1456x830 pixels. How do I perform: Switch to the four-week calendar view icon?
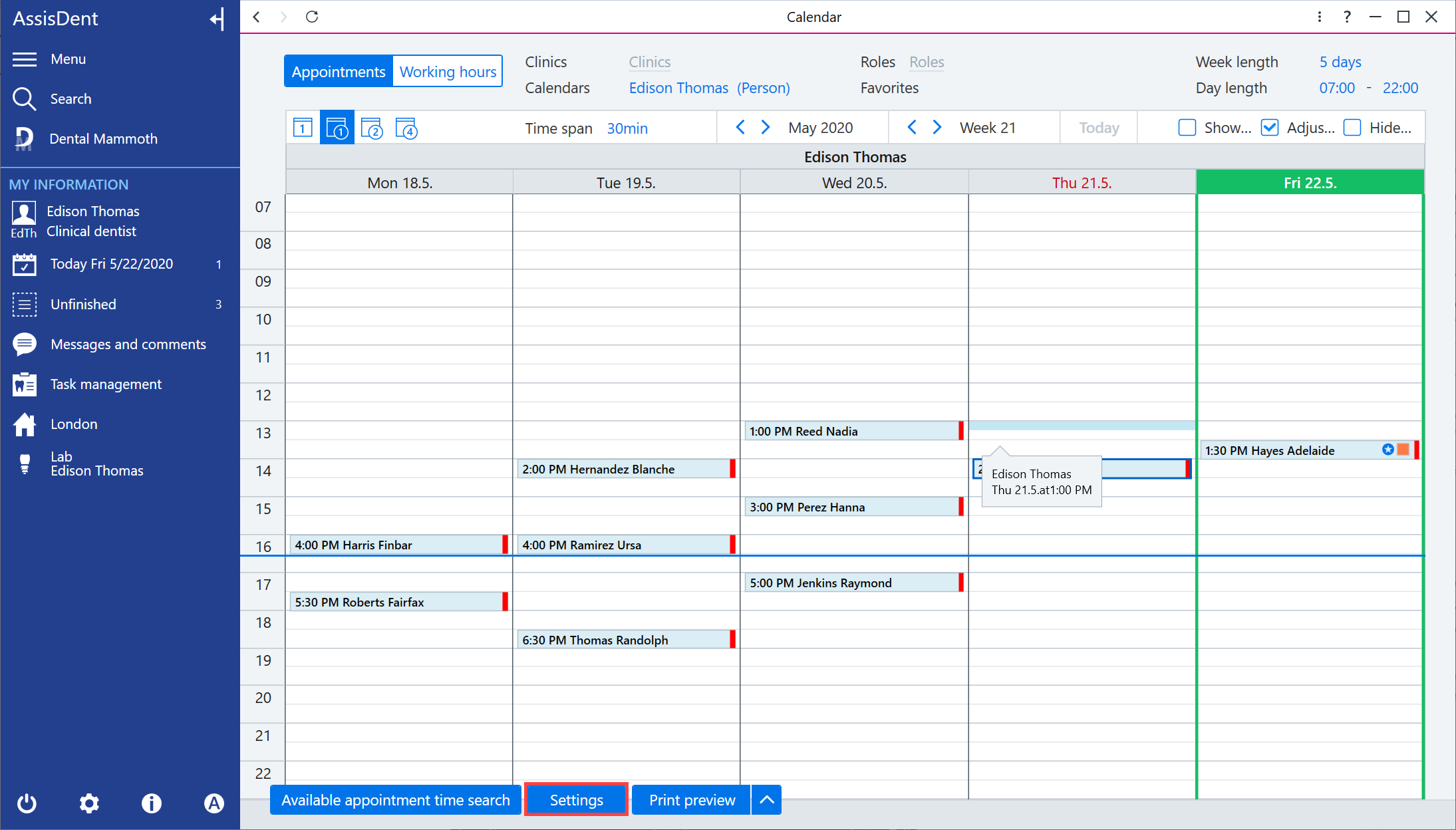(x=406, y=128)
